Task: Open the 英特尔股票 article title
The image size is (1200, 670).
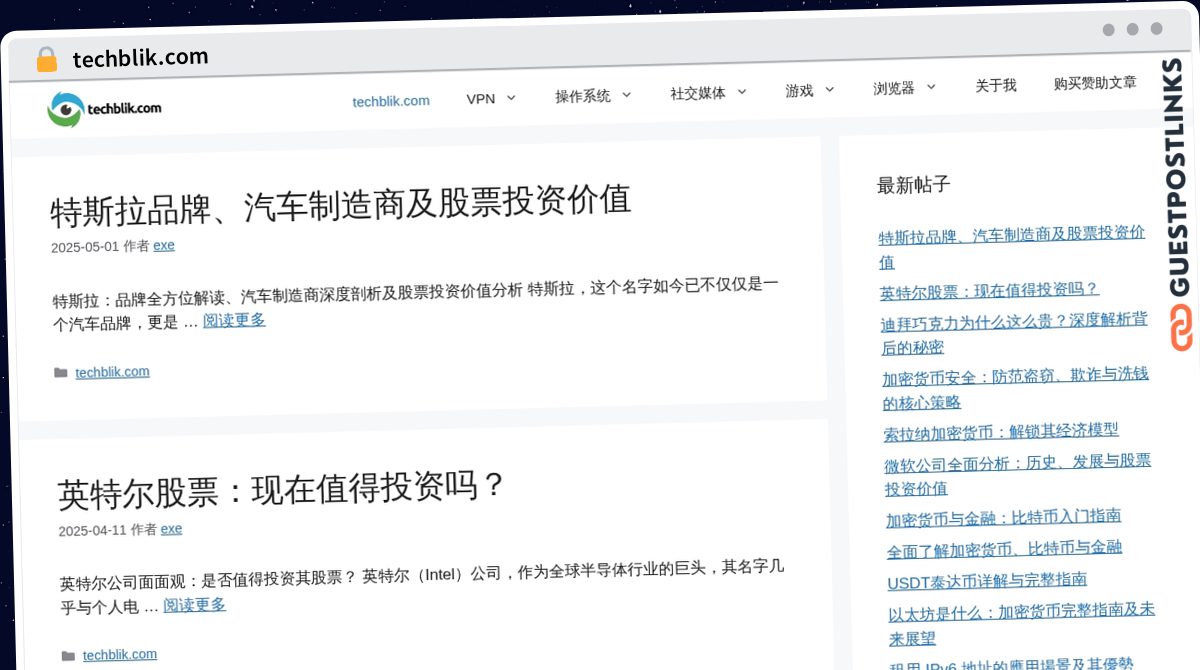Action: [281, 489]
